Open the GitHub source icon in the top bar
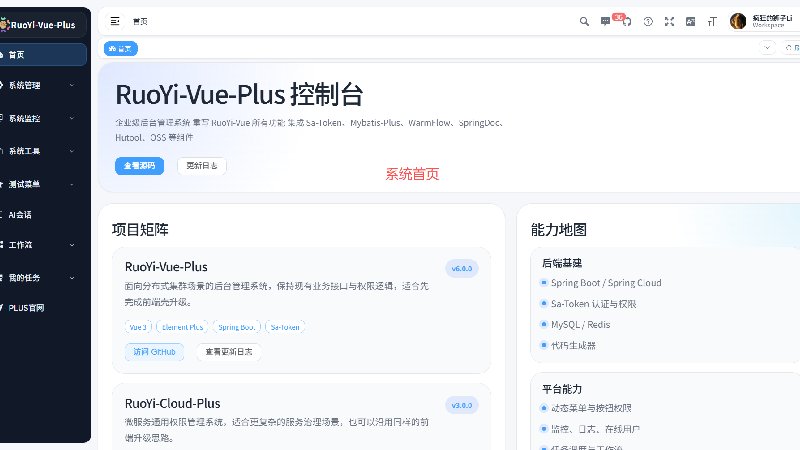 coord(627,21)
